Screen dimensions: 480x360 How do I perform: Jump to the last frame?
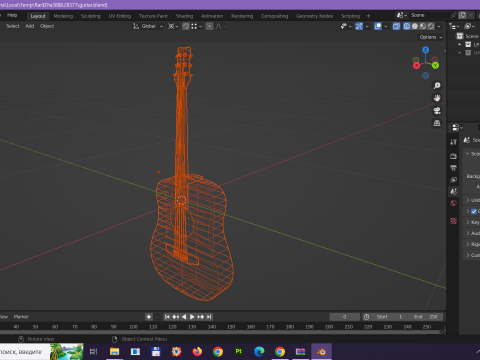[x=209, y=317]
